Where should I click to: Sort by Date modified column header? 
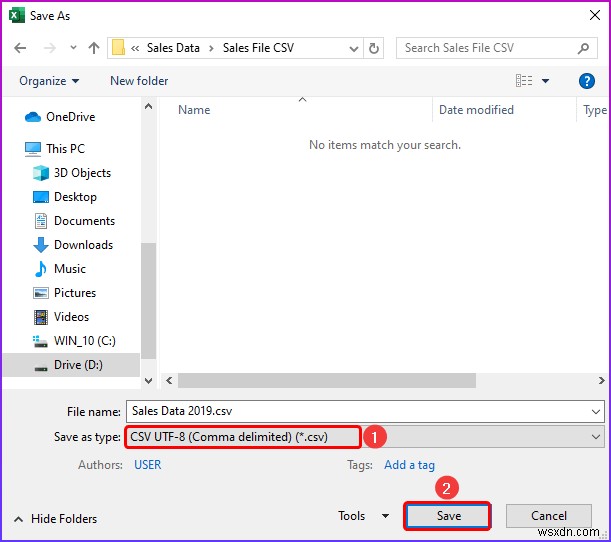click(476, 110)
